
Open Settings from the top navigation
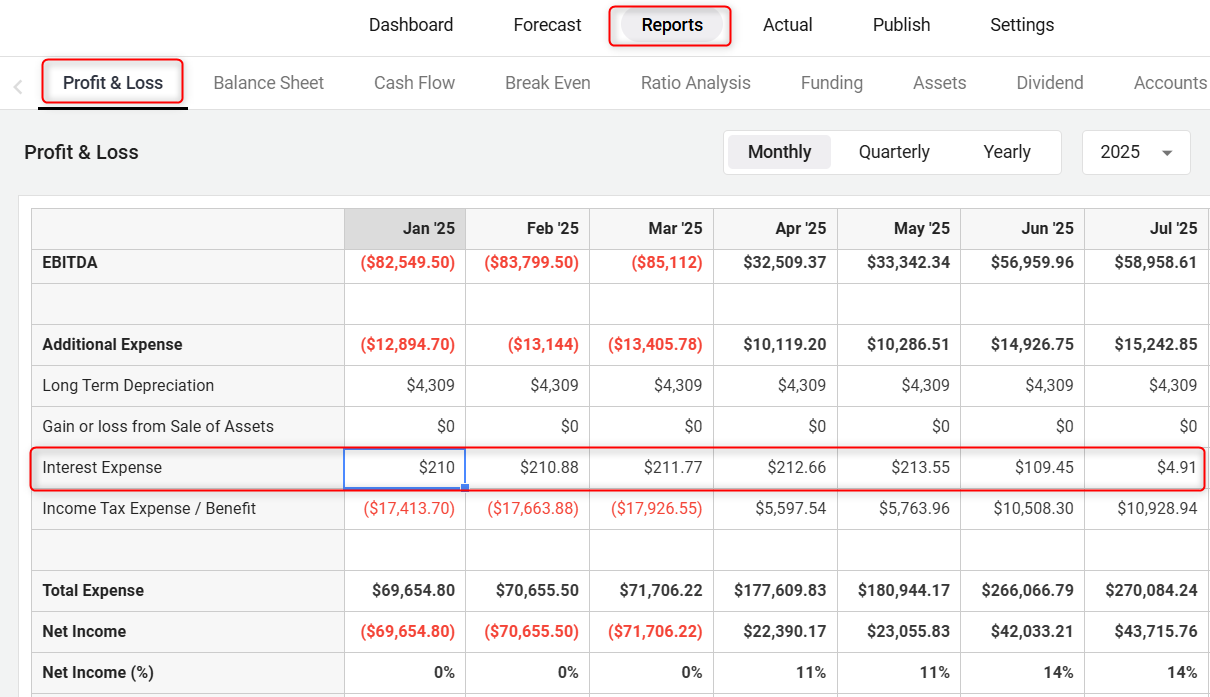1021,25
